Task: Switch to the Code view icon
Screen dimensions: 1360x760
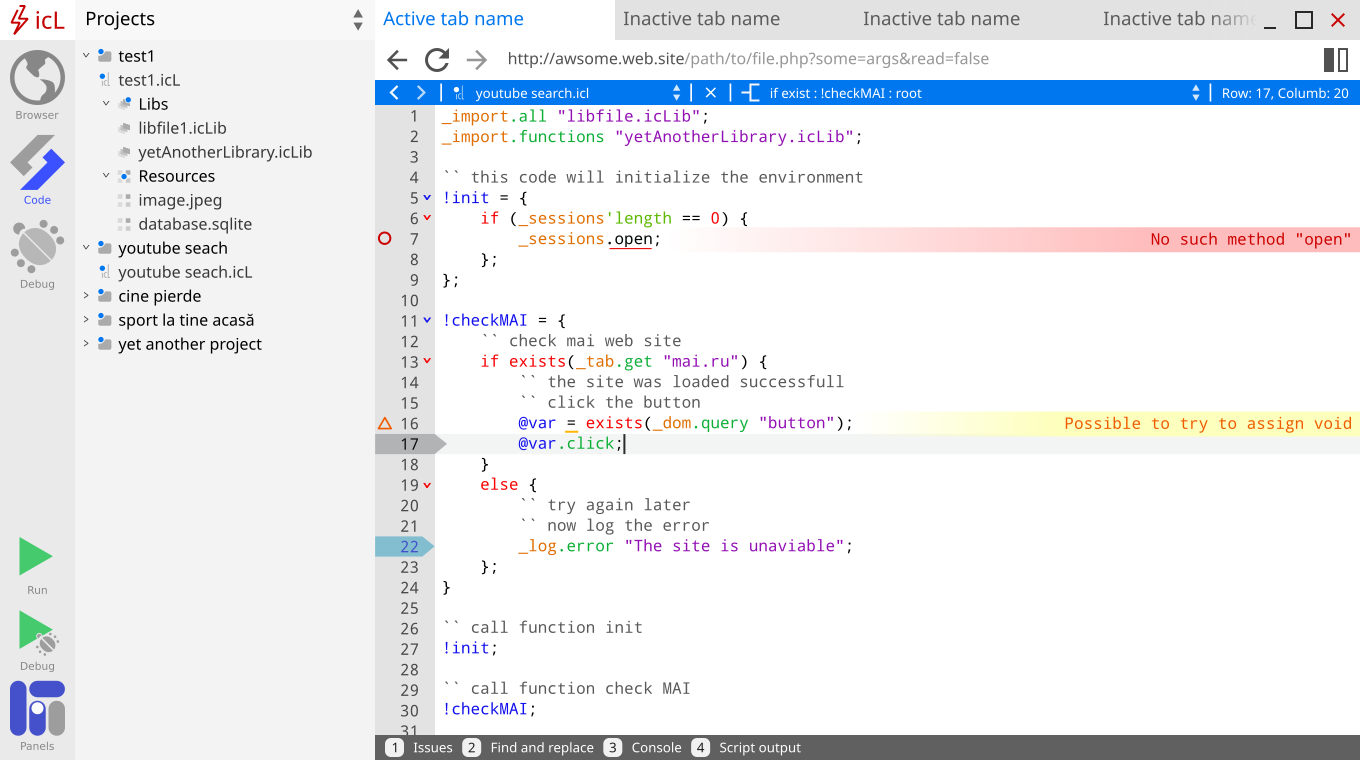Action: (x=37, y=163)
